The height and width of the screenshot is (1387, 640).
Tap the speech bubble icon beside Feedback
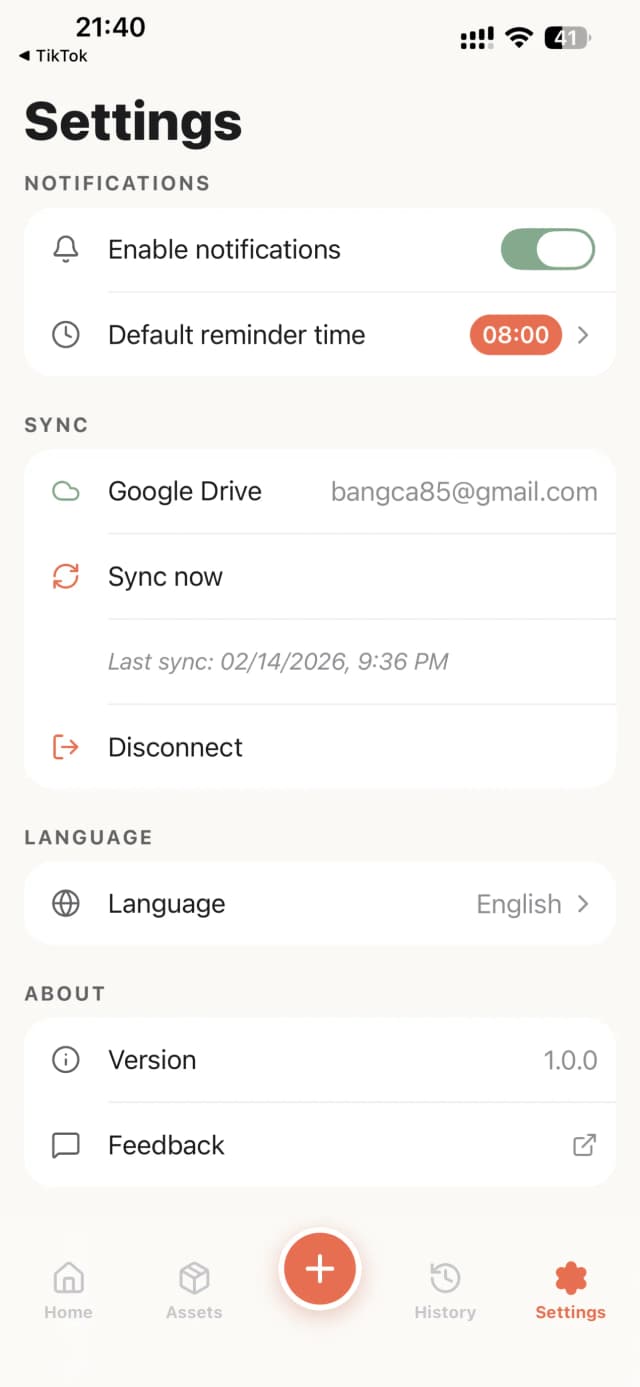[x=65, y=1145]
